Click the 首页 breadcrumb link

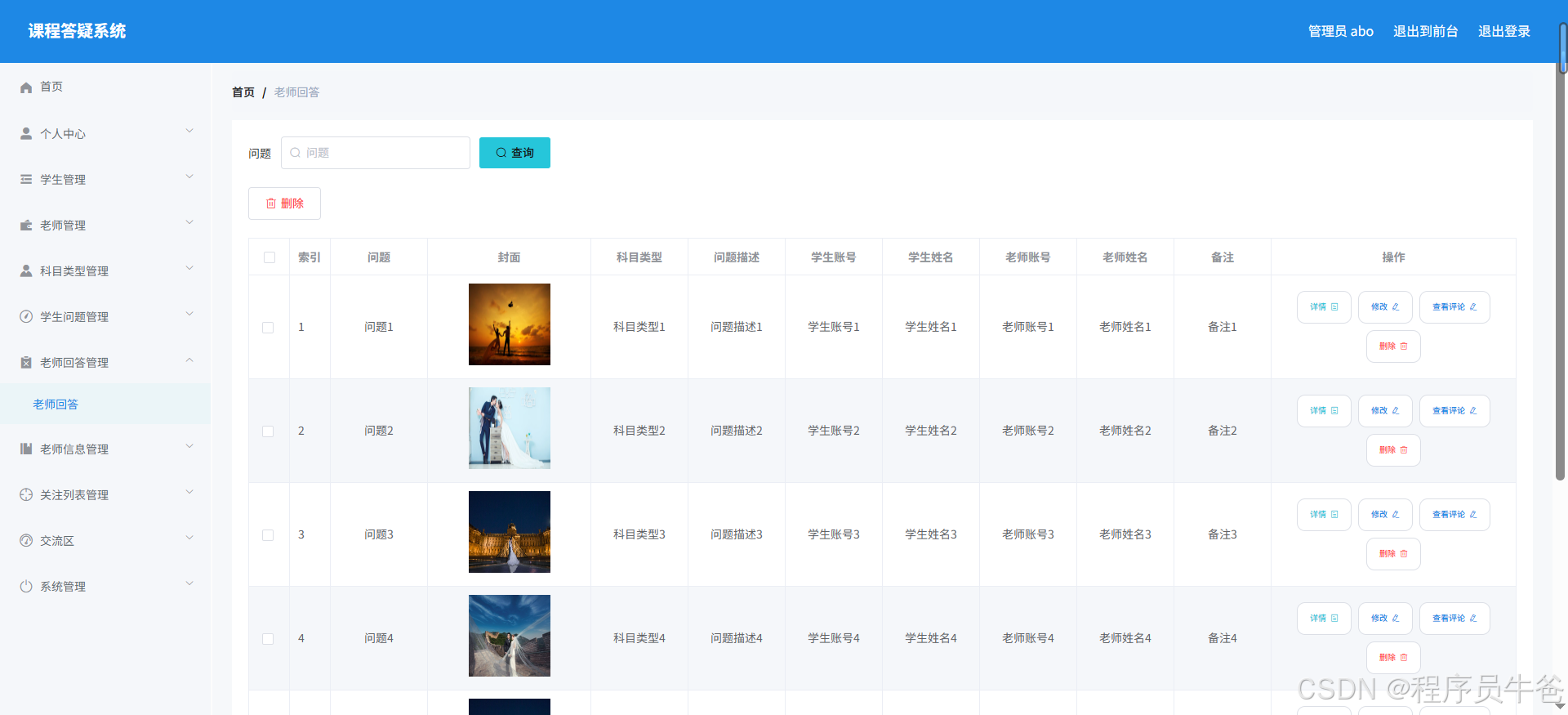point(243,92)
